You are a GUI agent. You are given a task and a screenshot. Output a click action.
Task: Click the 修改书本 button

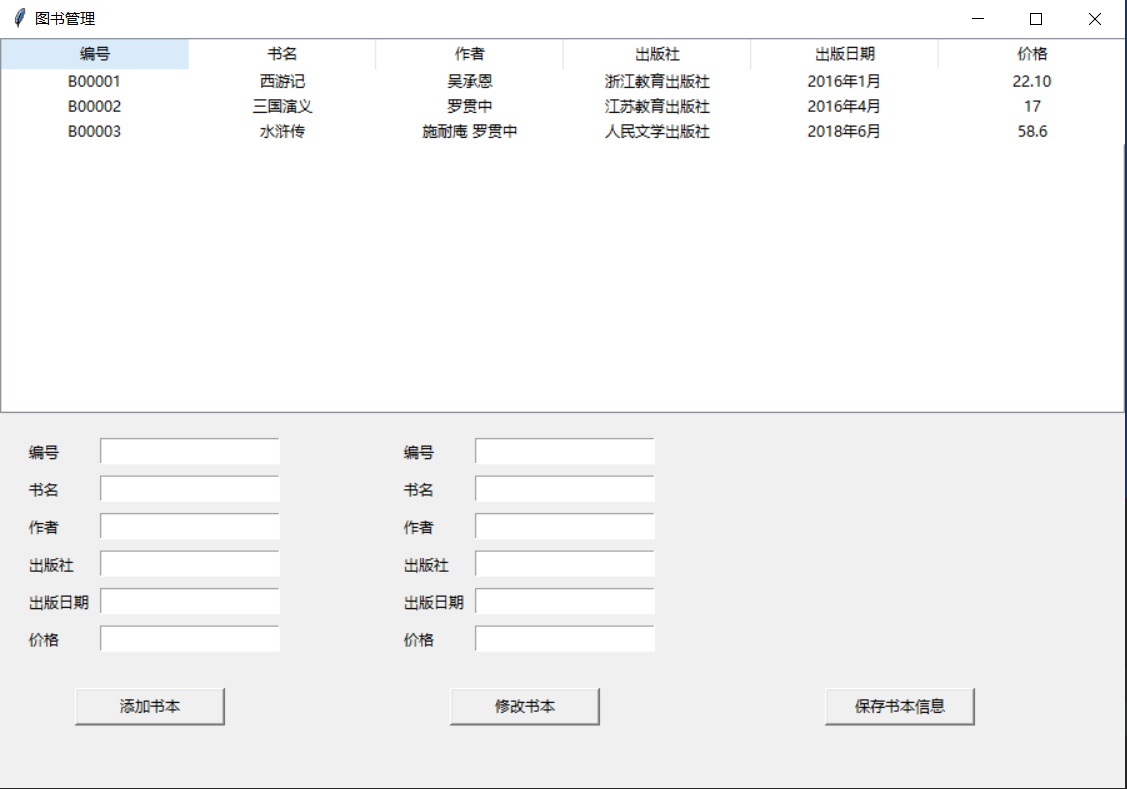(x=524, y=706)
